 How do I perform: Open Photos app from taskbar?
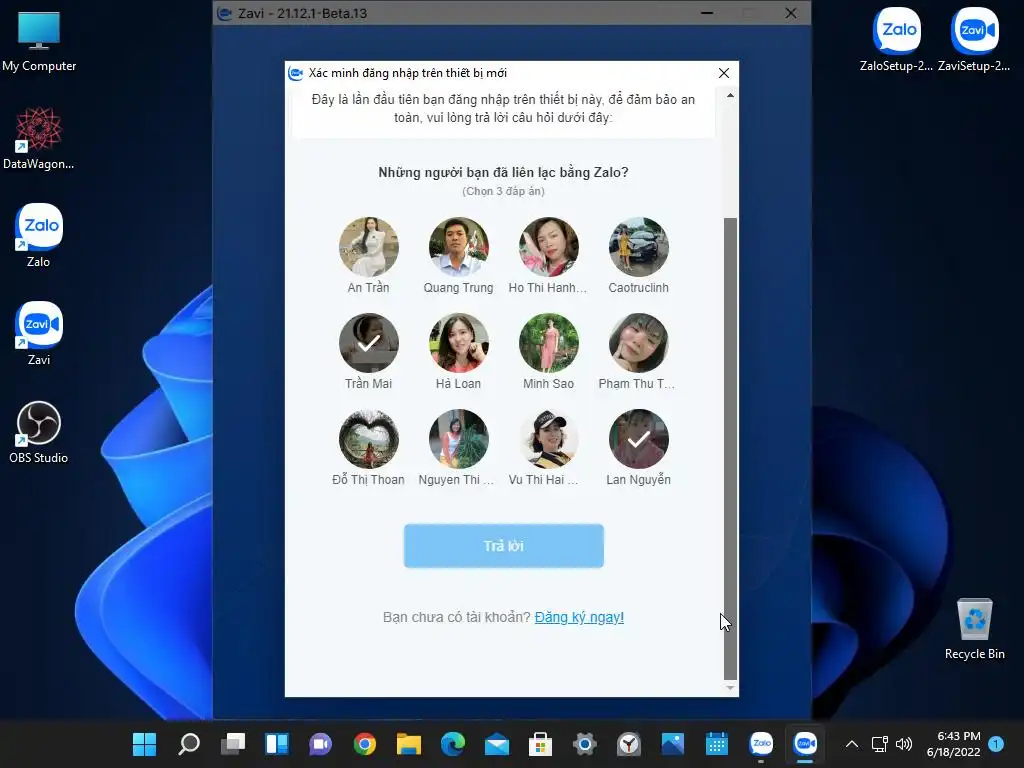click(673, 744)
